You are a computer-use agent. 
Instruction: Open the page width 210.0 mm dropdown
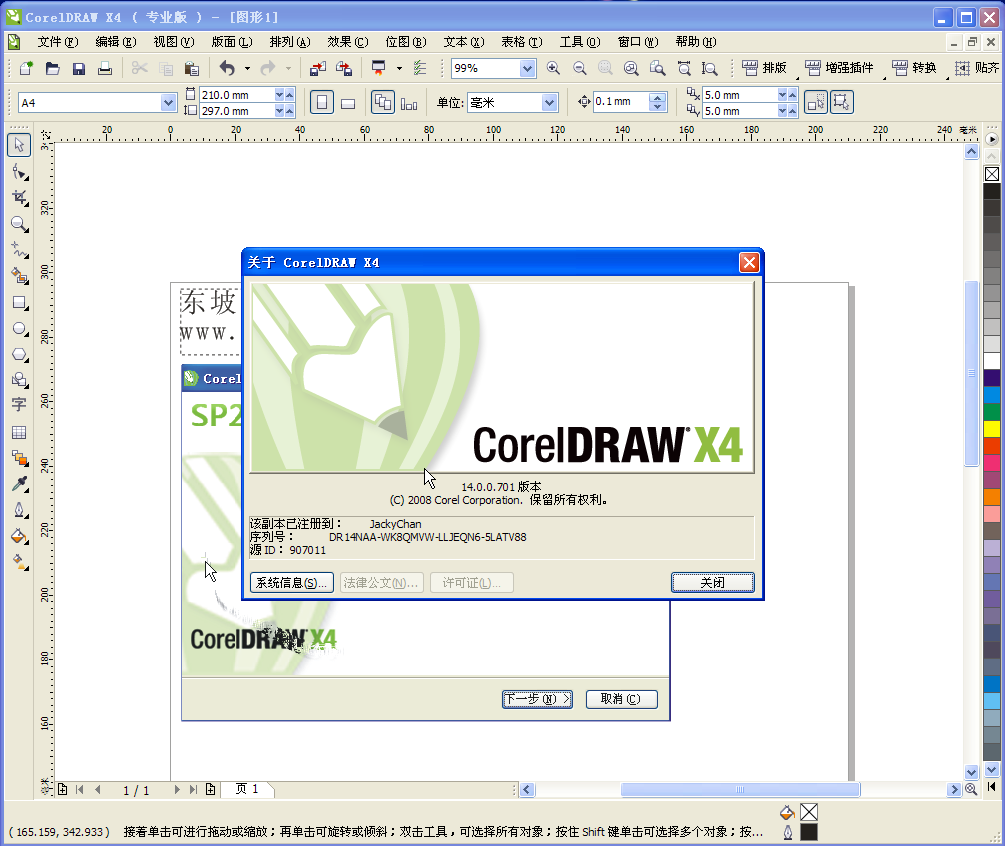(279, 94)
